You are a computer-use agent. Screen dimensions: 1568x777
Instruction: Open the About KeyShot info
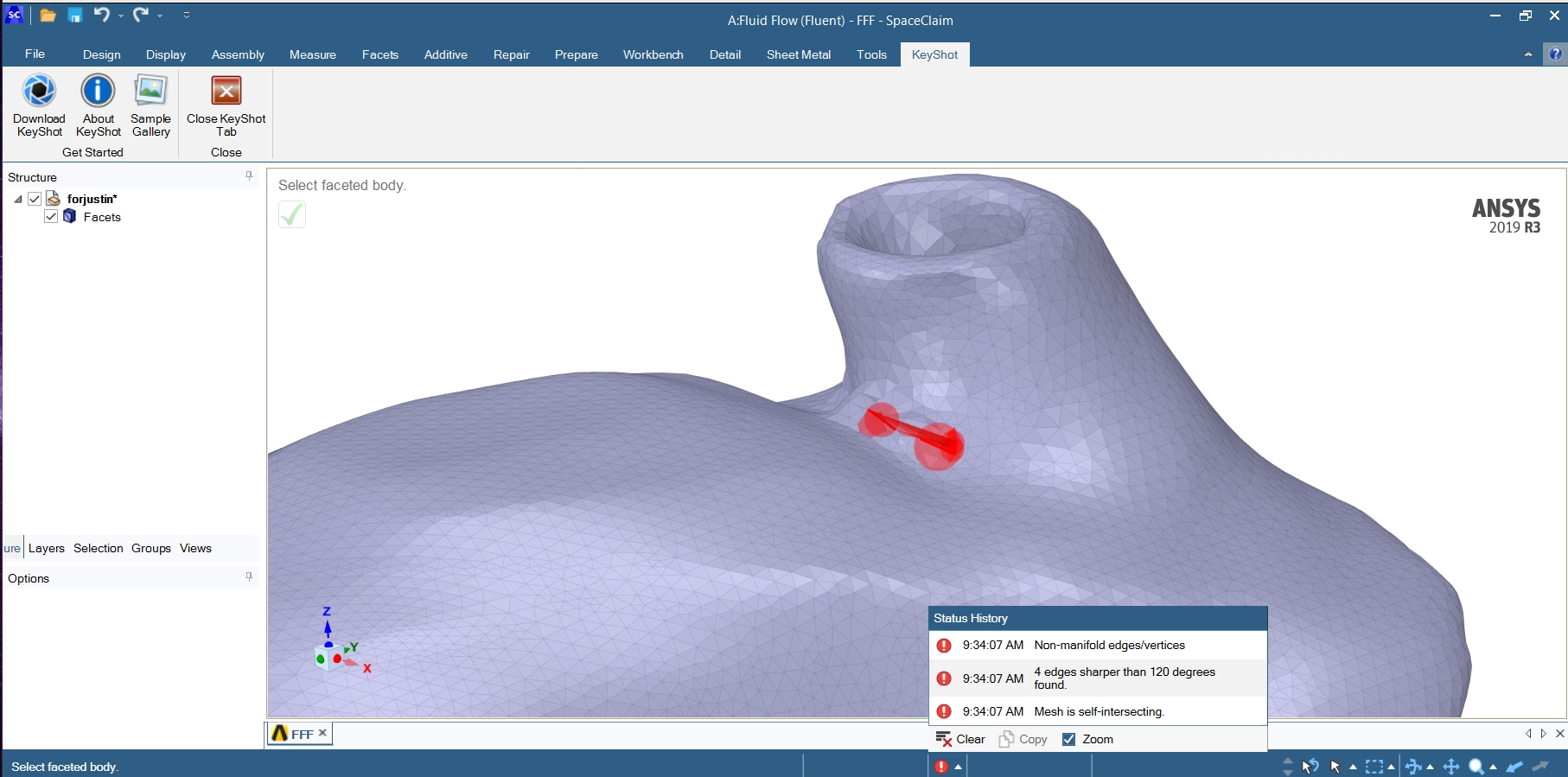98,92
